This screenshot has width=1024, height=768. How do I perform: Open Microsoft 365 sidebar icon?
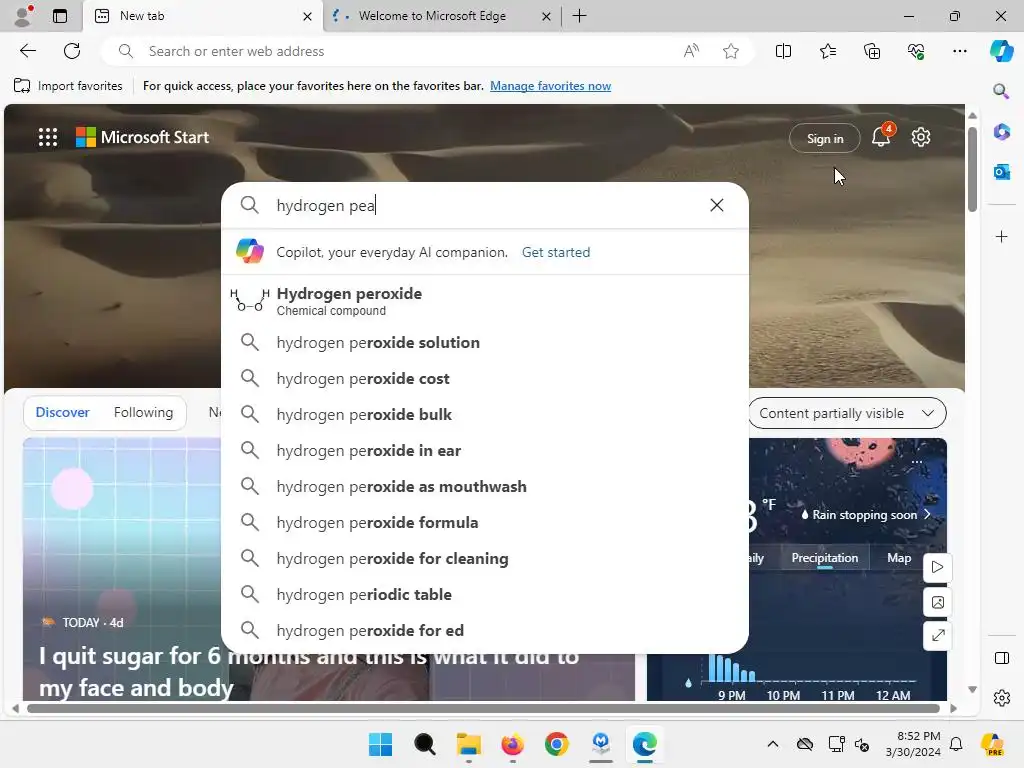[x=1001, y=131]
